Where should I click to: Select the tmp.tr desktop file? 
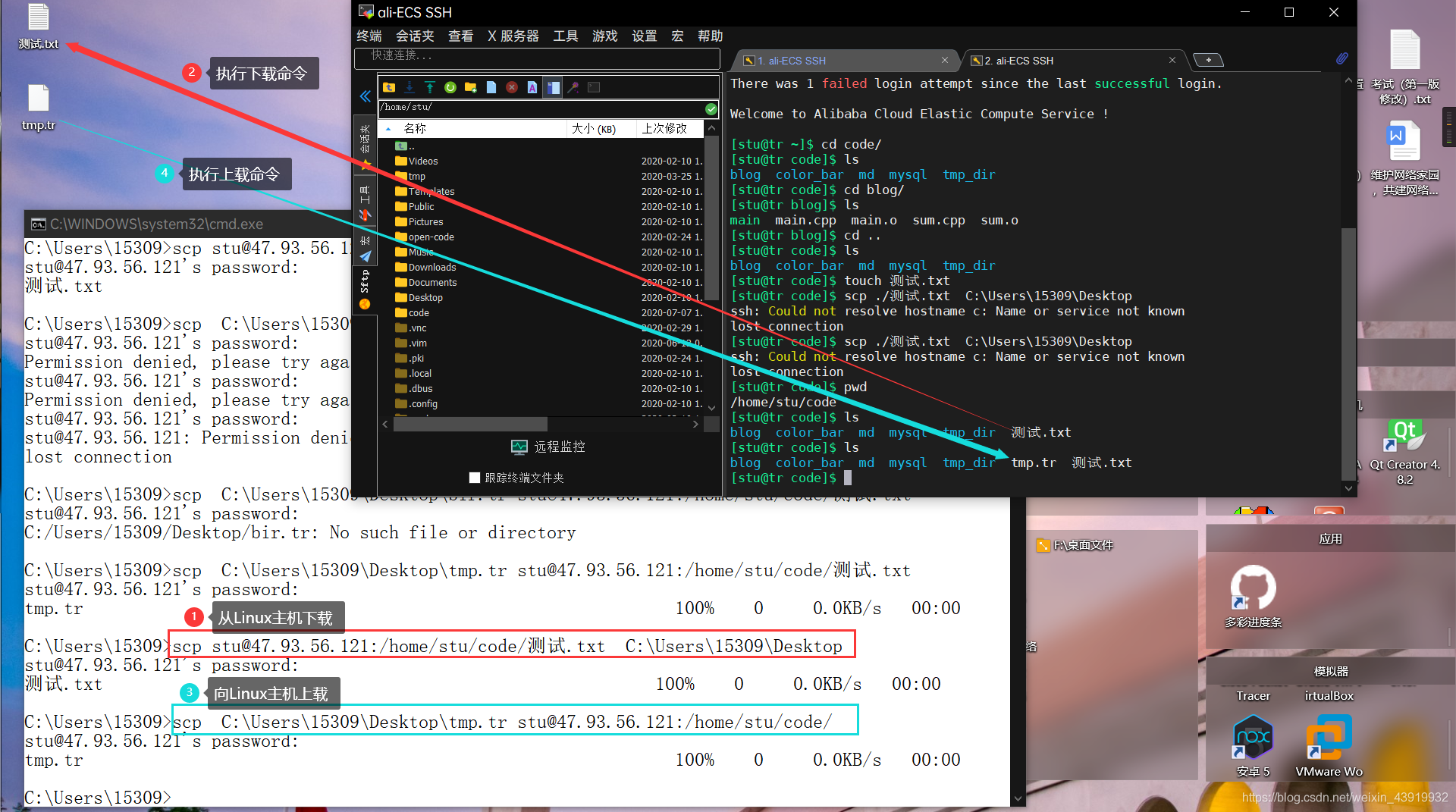point(39,108)
